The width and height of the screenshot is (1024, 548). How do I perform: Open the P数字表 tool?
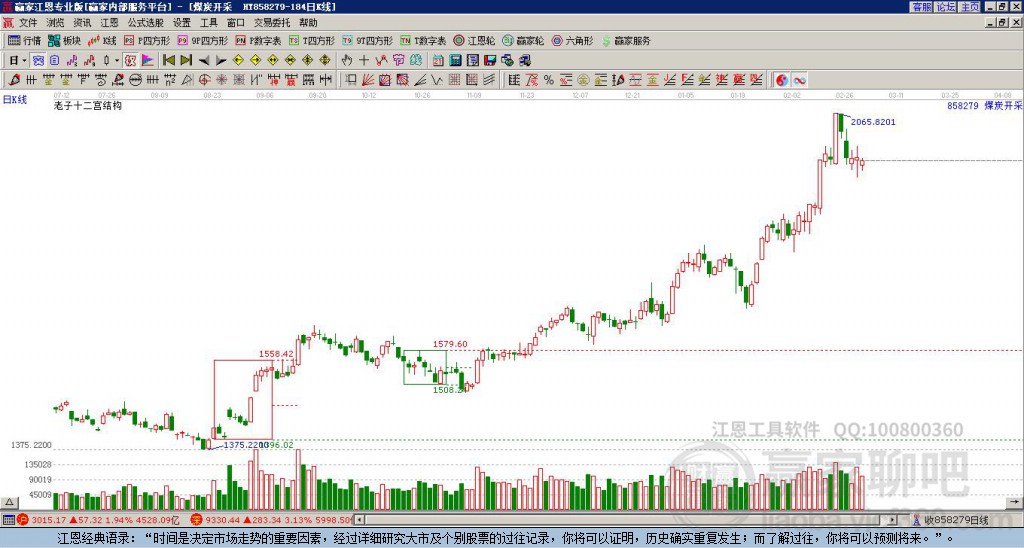pos(258,40)
